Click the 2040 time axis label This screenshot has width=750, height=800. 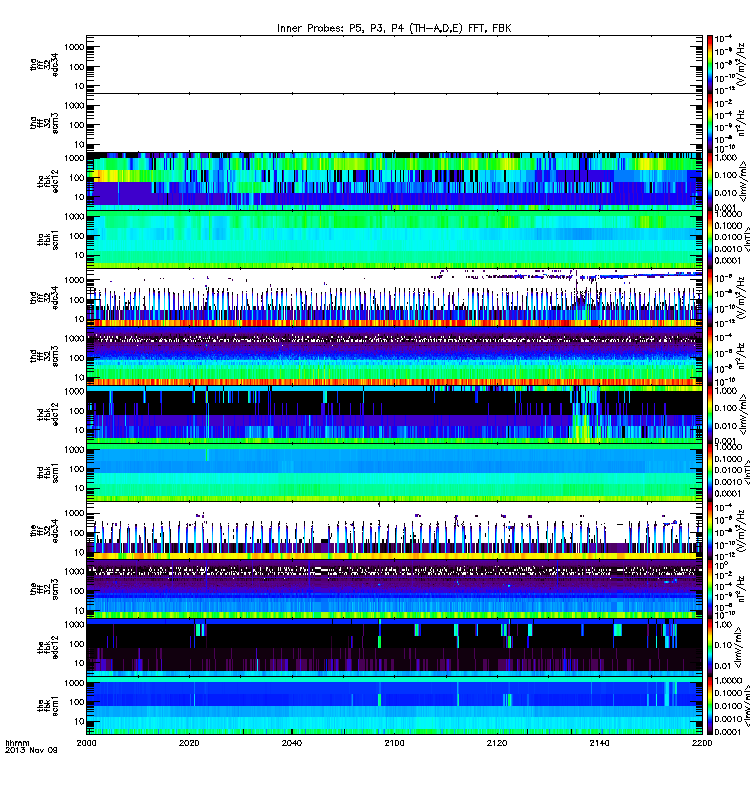pos(291,742)
